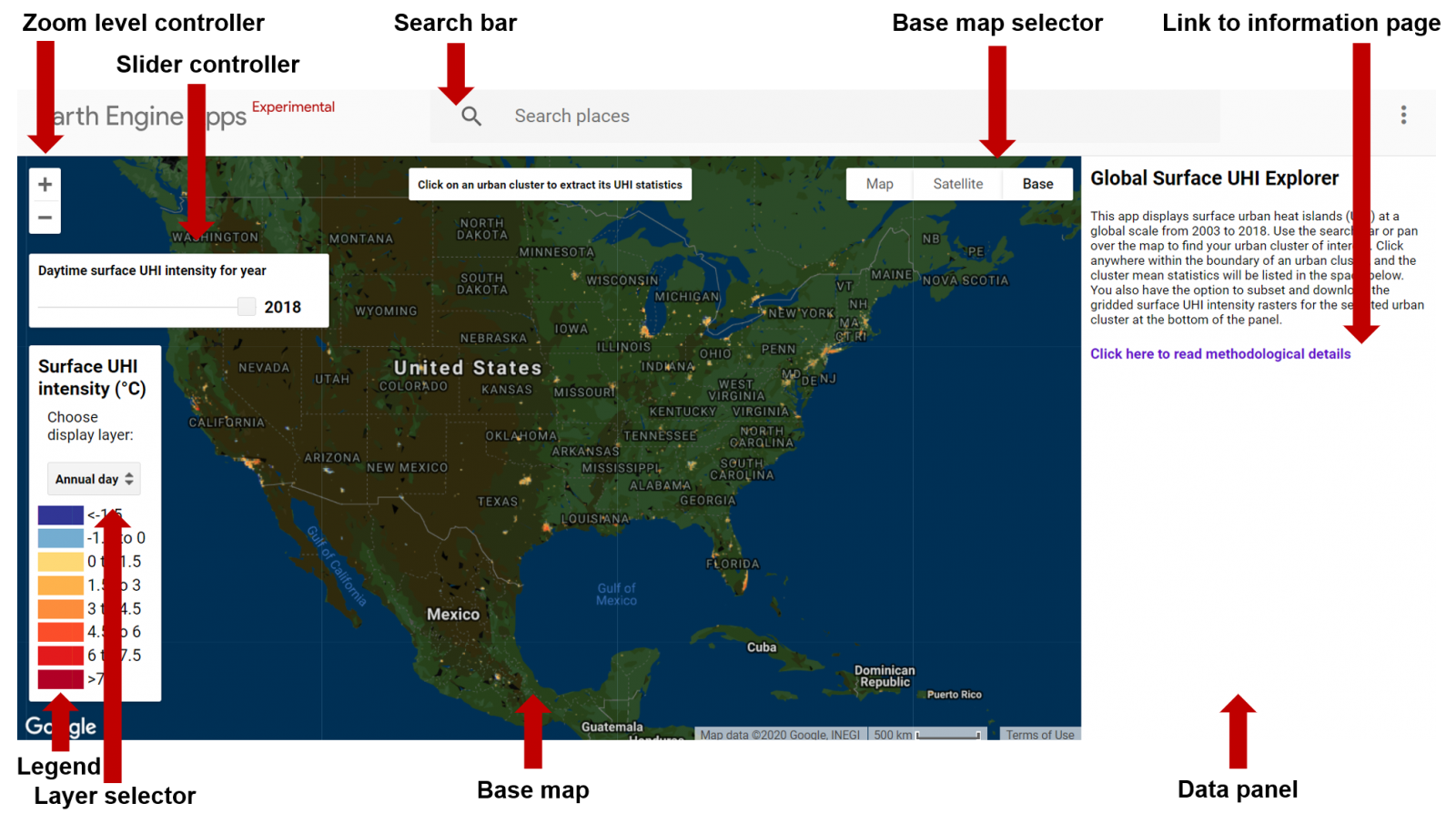Switch to the Base map view
The width and height of the screenshot is (1456, 824).
1037,183
